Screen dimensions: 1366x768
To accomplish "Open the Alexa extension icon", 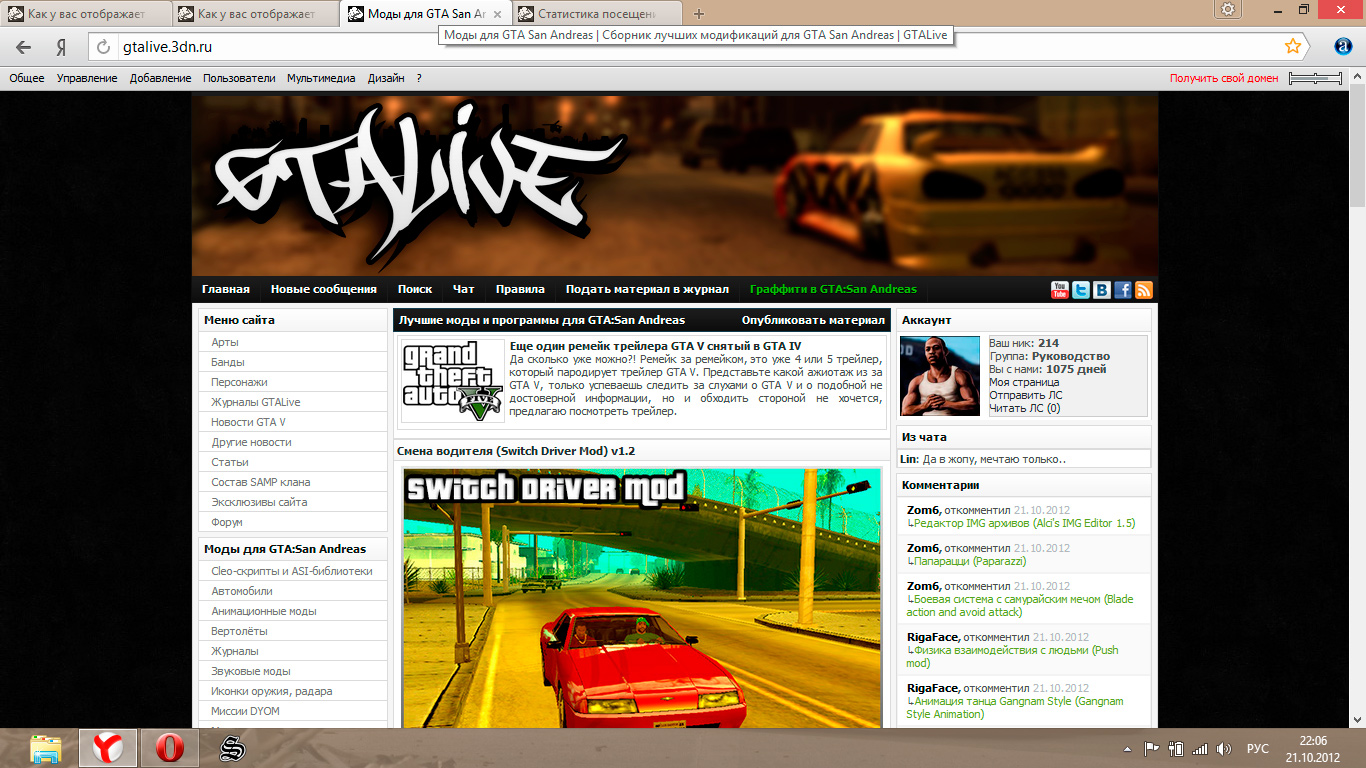I will click(1344, 47).
